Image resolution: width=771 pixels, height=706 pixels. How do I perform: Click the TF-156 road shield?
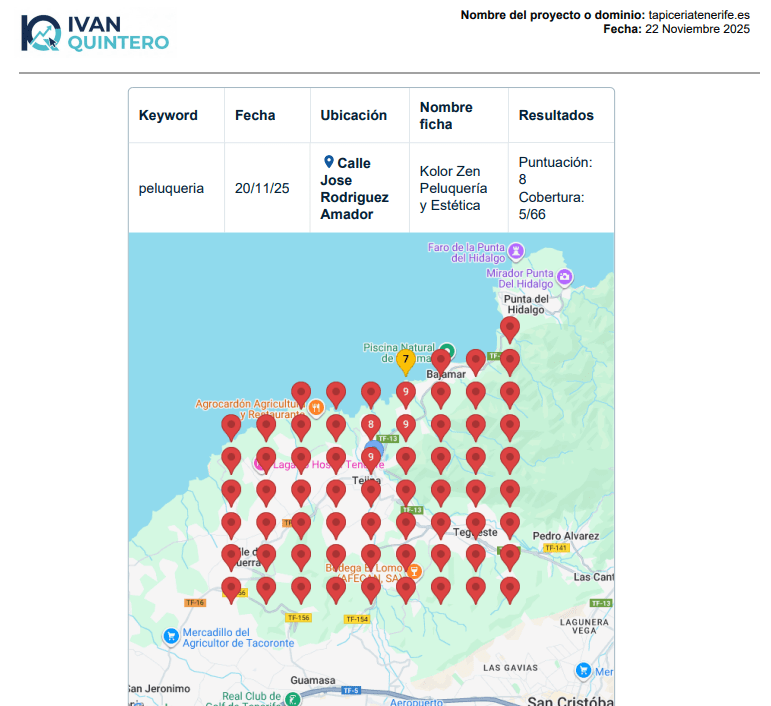click(298, 618)
